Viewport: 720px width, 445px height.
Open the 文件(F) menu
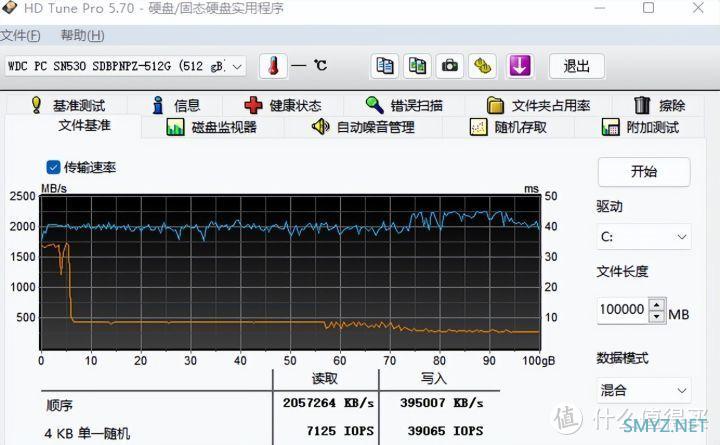click(20, 35)
